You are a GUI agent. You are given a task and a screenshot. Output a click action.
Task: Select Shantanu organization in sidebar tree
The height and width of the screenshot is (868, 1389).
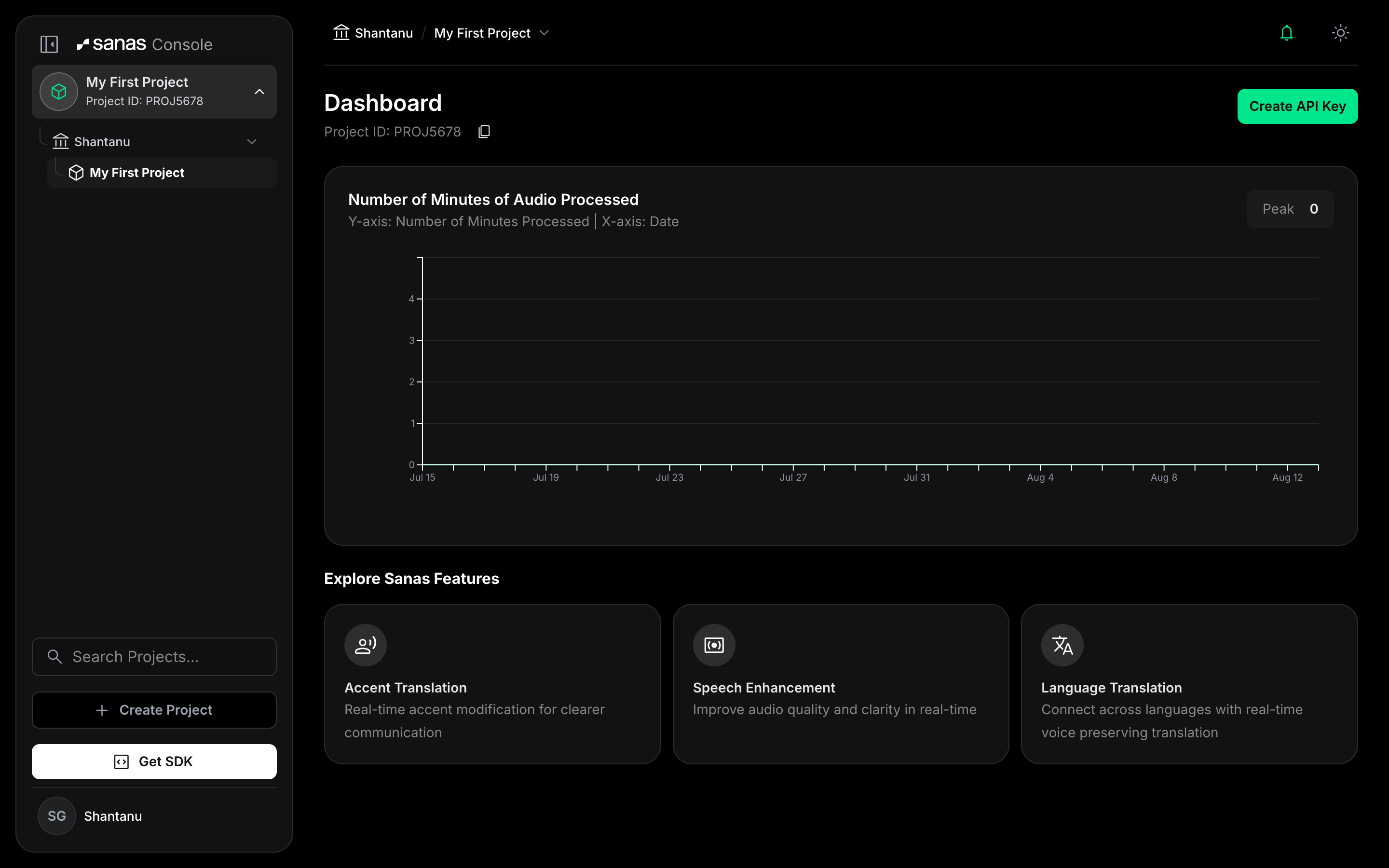(154, 142)
